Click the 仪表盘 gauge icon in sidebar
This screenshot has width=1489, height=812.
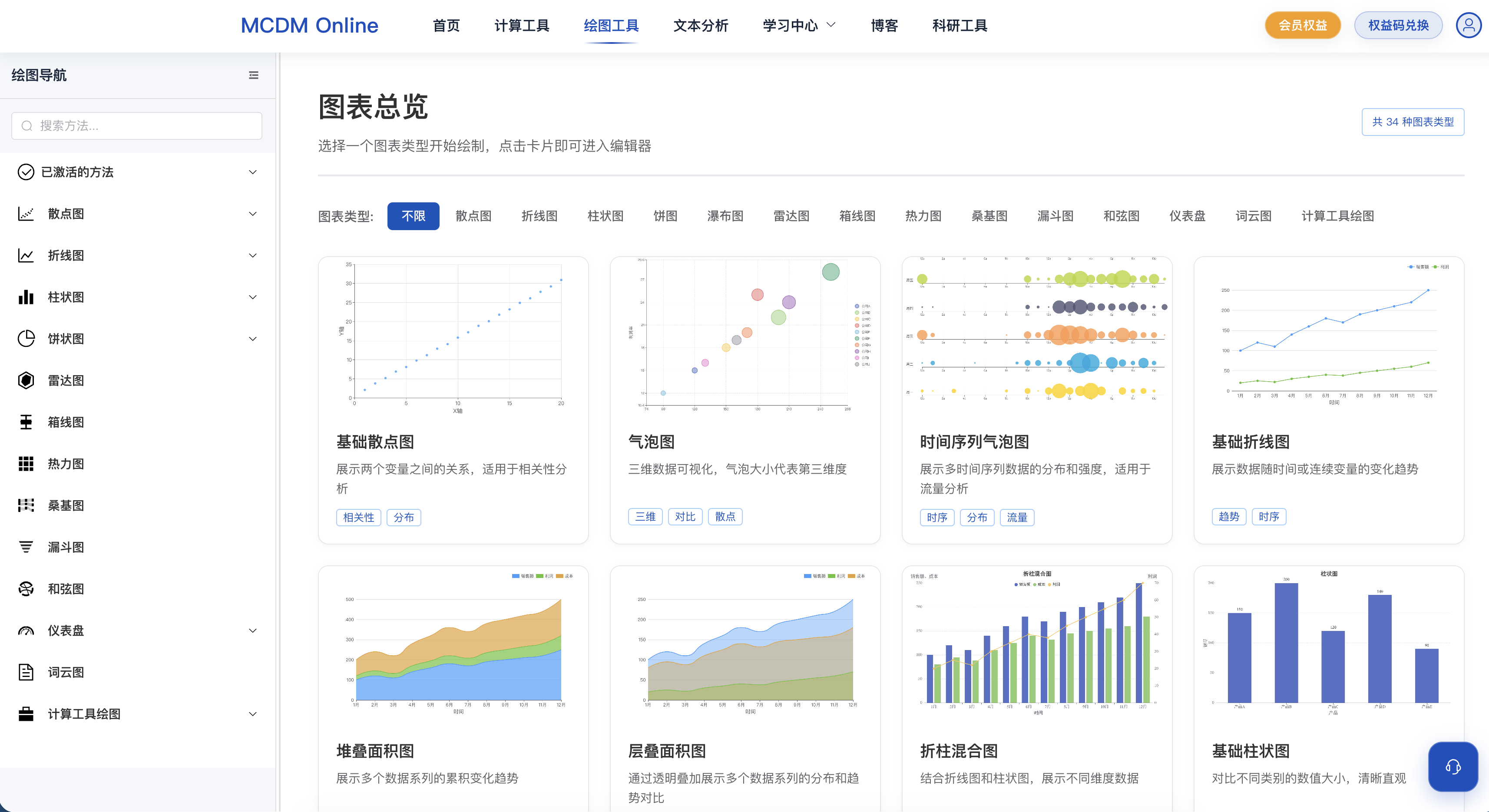[26, 630]
